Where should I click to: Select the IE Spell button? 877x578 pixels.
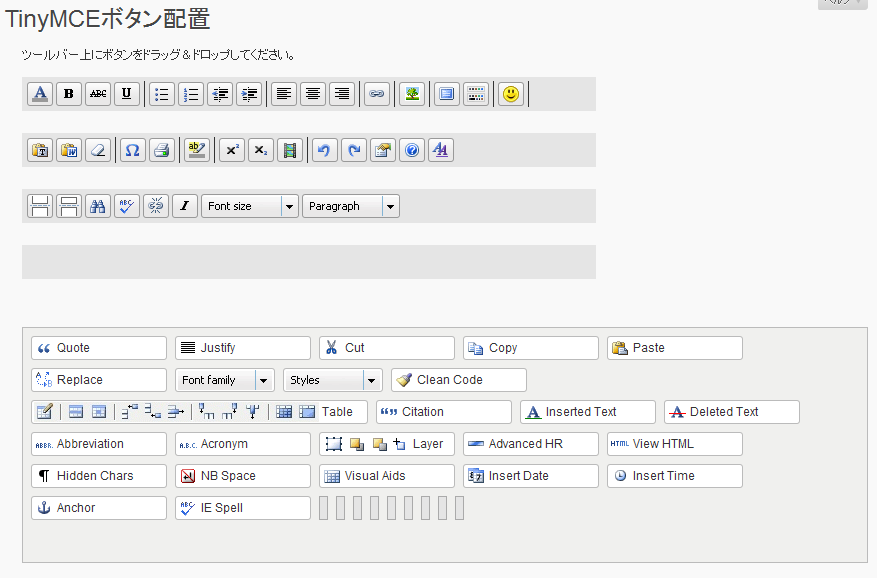click(243, 507)
